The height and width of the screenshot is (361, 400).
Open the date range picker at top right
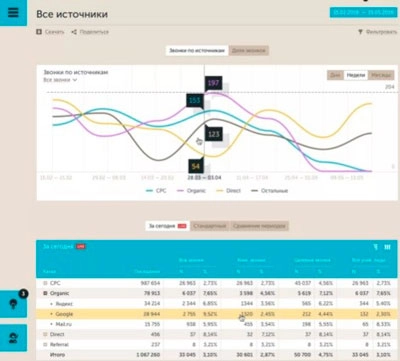(x=363, y=12)
